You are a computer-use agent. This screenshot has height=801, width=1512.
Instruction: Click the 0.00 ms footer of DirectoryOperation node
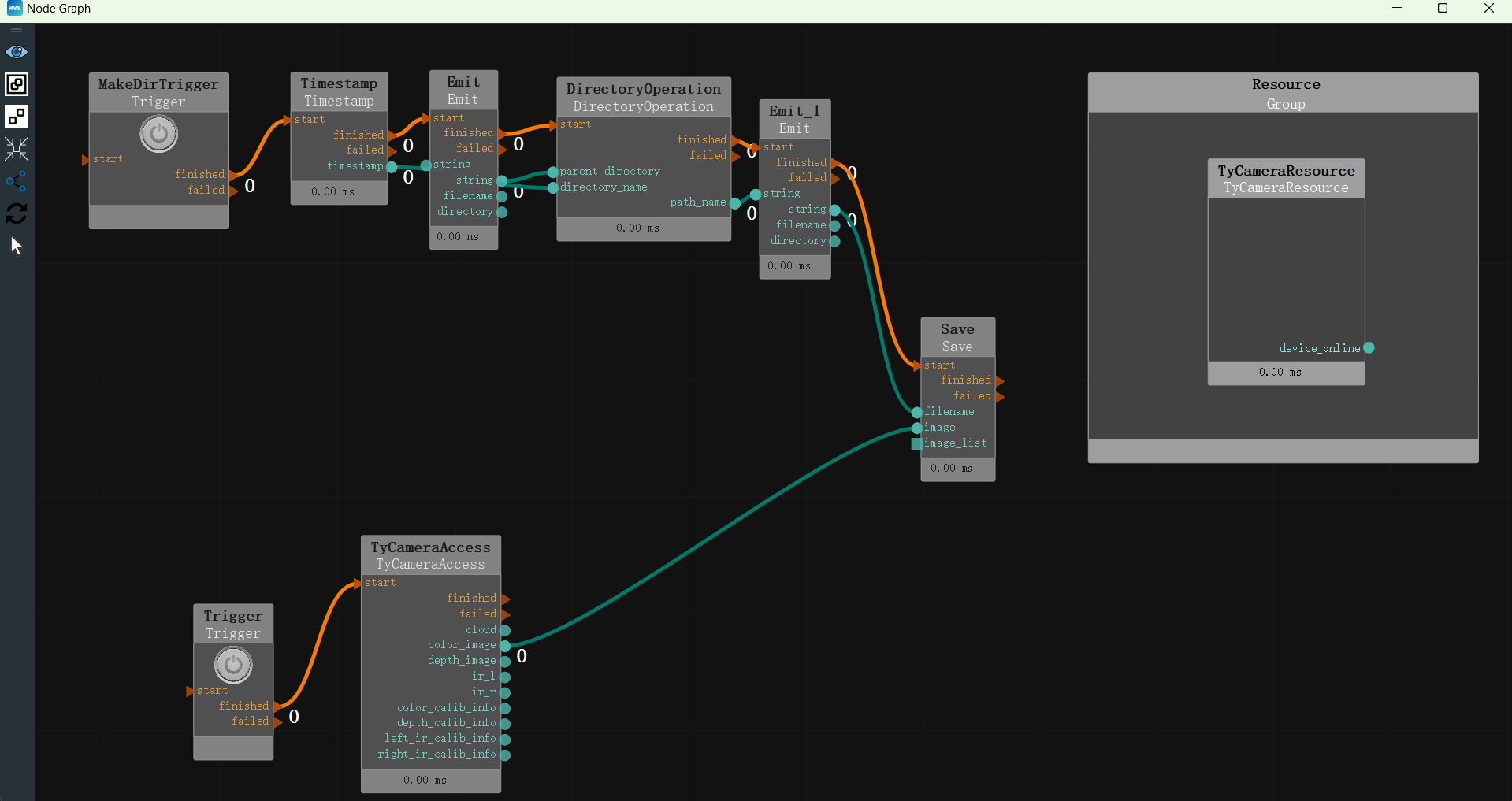[644, 229]
